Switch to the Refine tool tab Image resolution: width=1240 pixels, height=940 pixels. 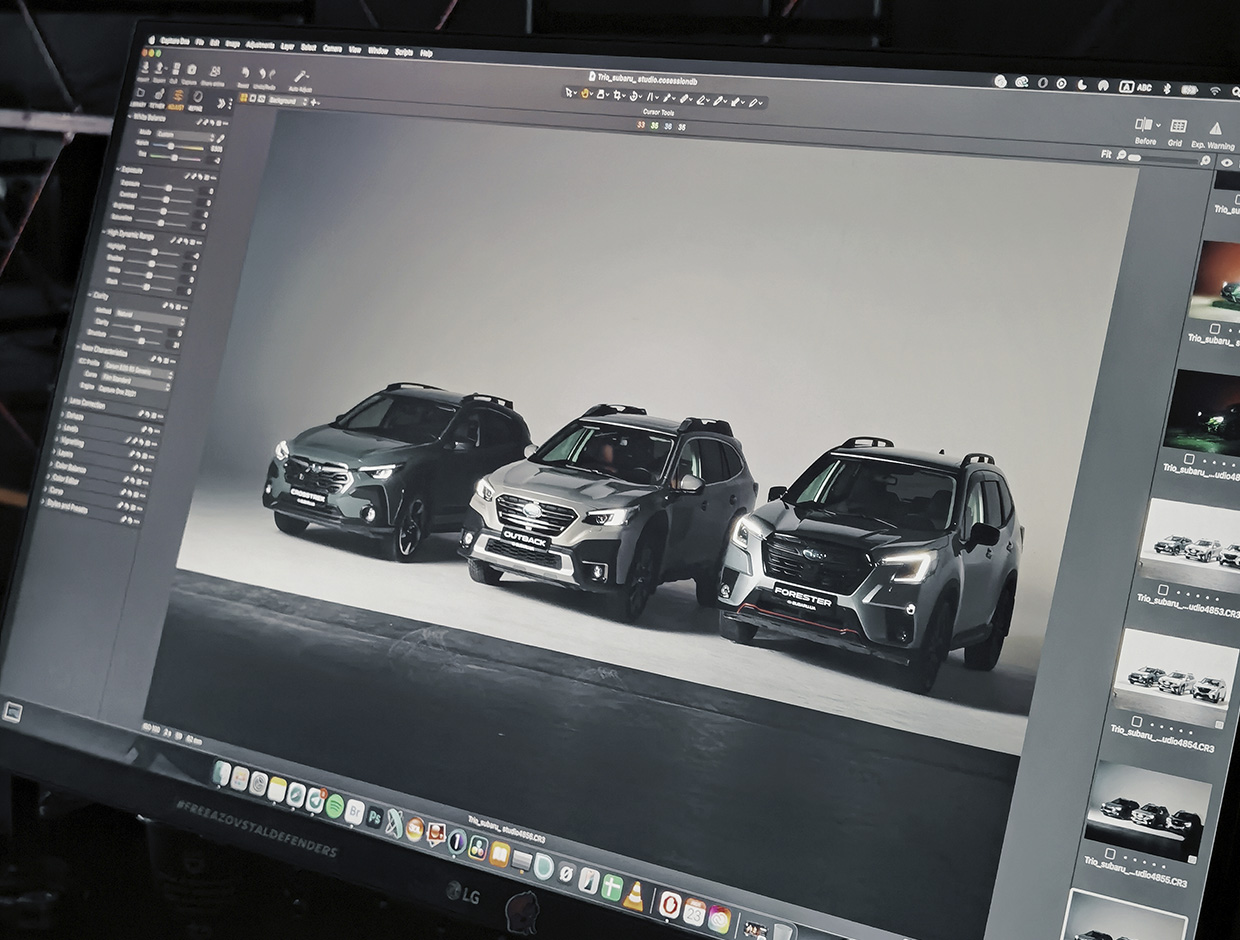(x=197, y=101)
